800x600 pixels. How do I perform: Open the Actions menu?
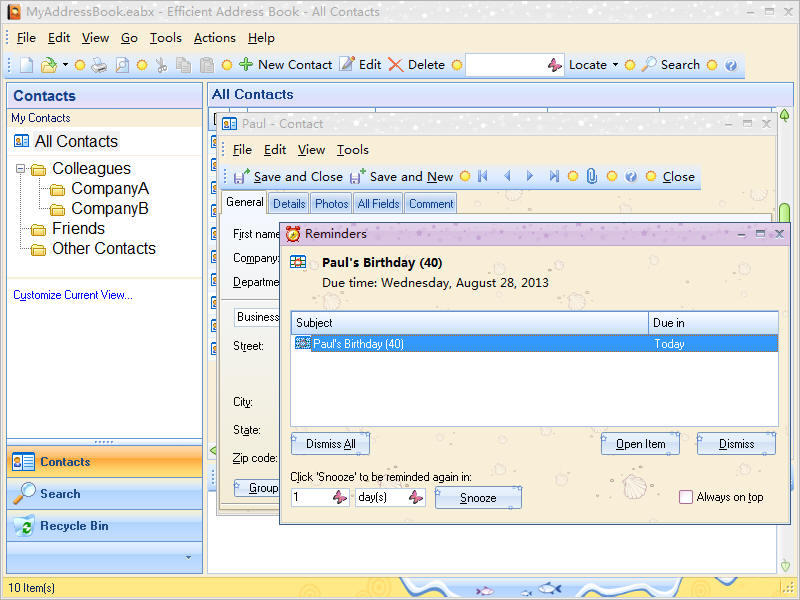tap(214, 38)
